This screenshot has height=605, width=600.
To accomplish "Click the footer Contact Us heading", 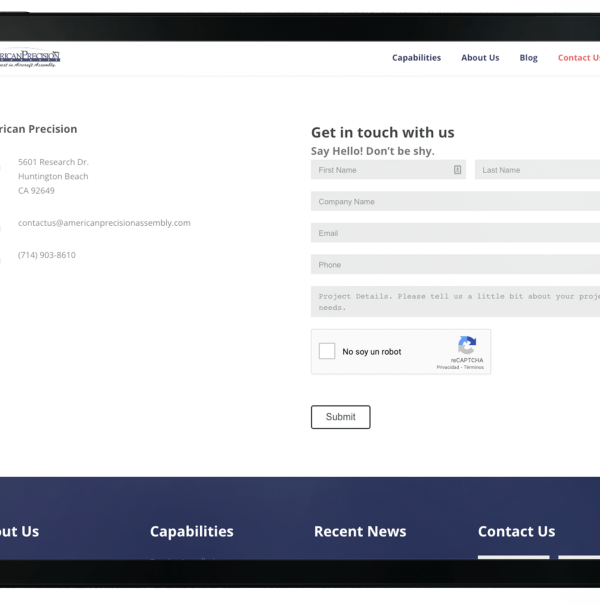I will [x=517, y=532].
